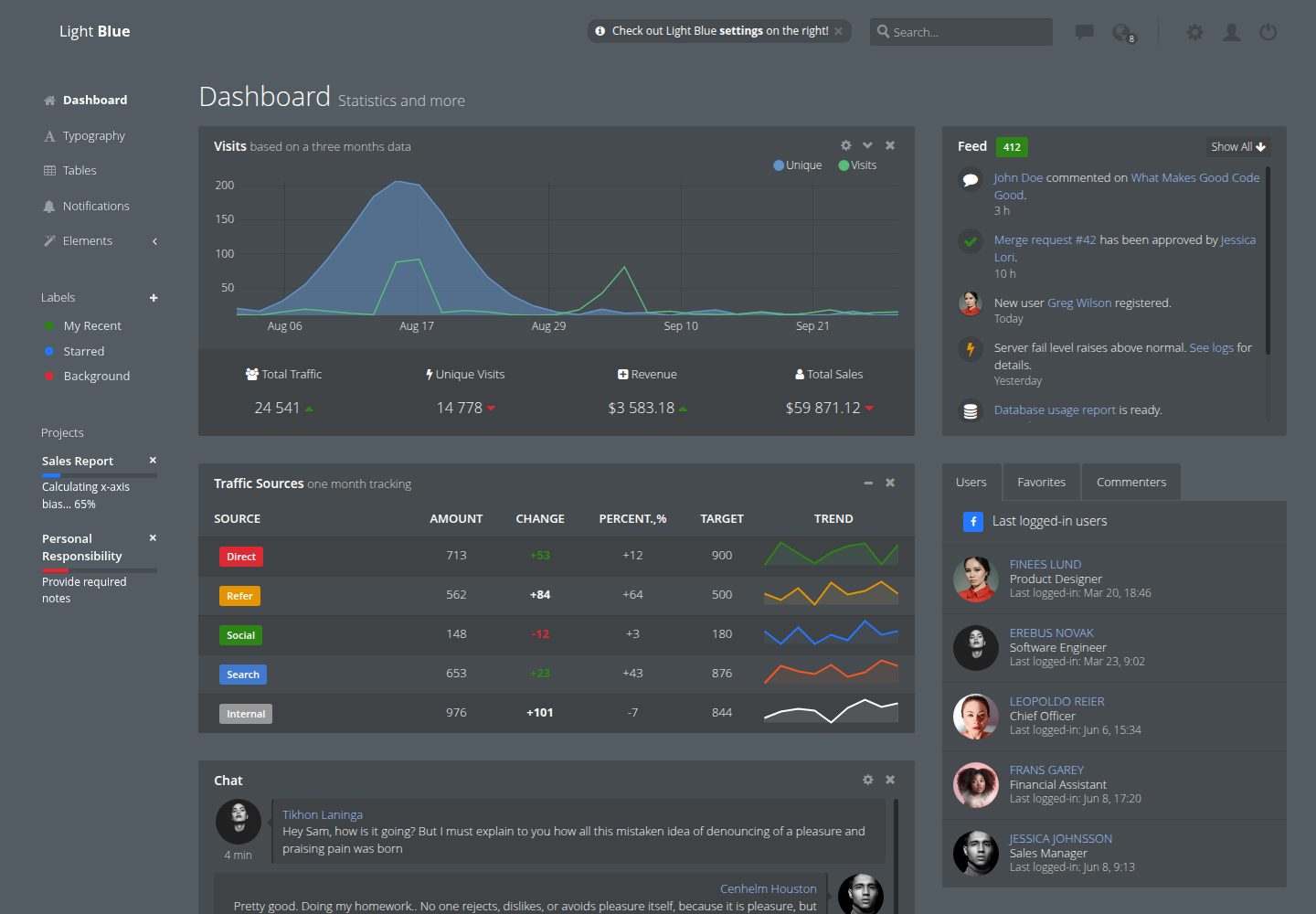Viewport: 1316px width, 914px height.
Task: Switch to the Favorites tab
Action: tap(1042, 483)
